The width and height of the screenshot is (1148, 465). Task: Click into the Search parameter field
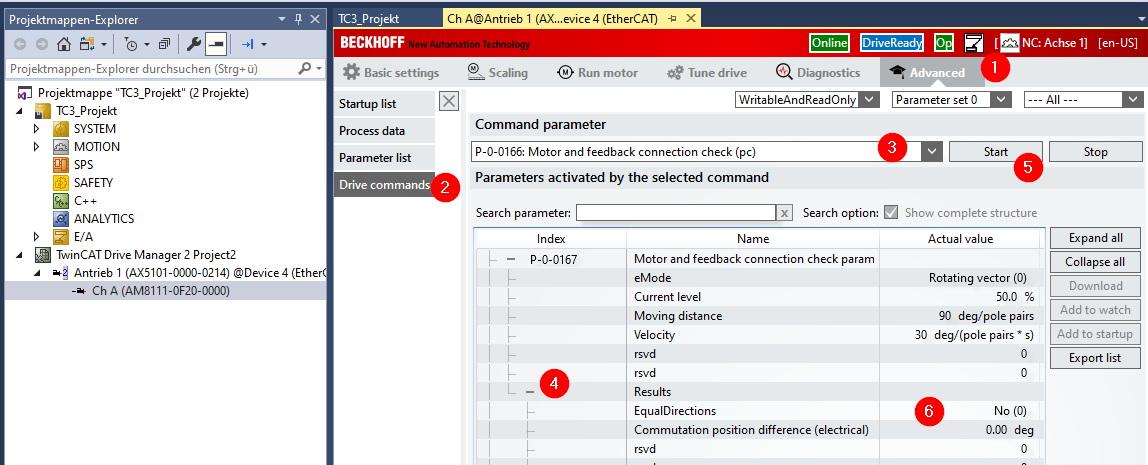click(x=675, y=213)
